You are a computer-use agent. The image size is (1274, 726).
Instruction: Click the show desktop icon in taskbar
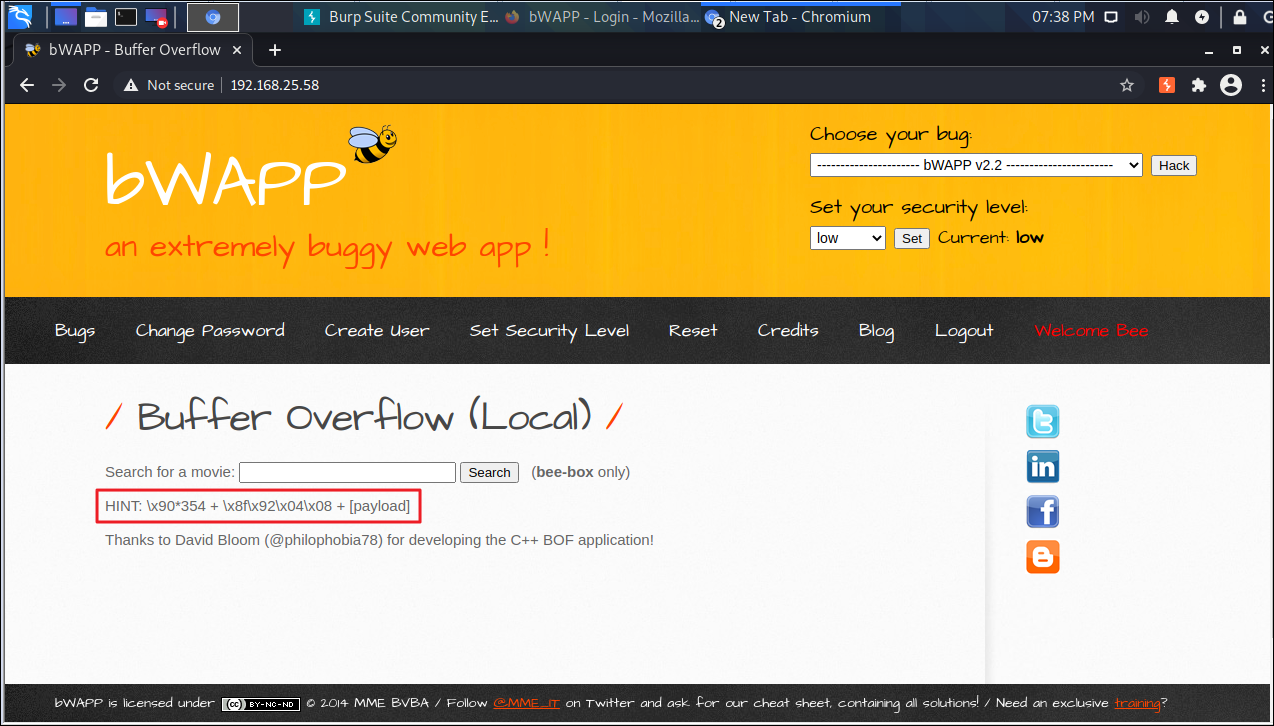pyautogui.click(x=66, y=16)
